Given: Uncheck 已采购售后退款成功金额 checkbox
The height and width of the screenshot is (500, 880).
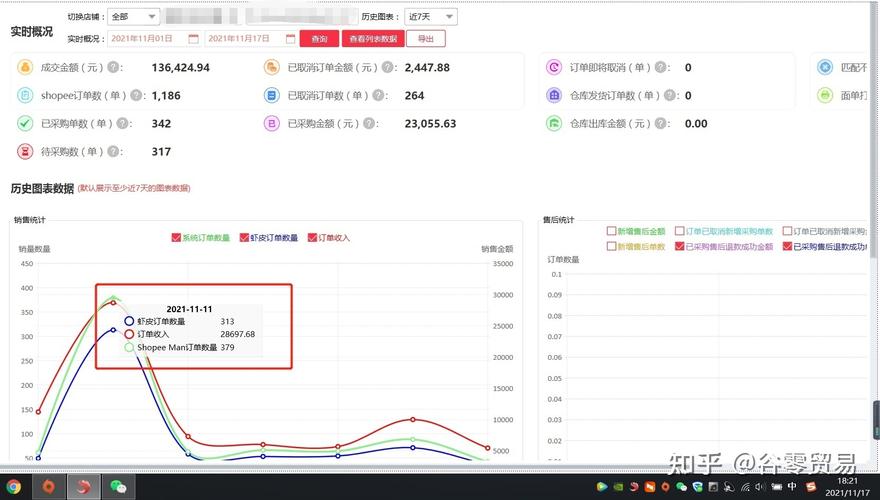Looking at the screenshot, I should click(x=680, y=246).
